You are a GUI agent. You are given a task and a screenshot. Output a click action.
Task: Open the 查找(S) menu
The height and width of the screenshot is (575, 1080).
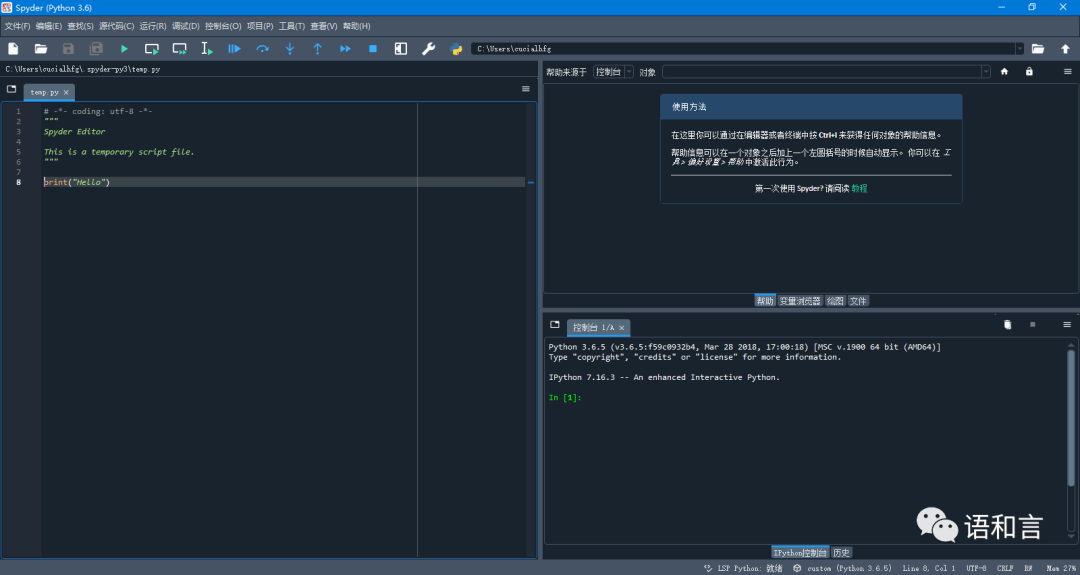coord(80,26)
